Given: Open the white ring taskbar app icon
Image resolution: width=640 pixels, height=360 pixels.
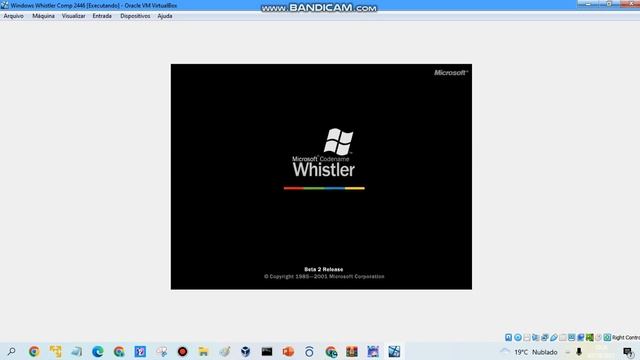Looking at the screenshot, I should point(309,351).
